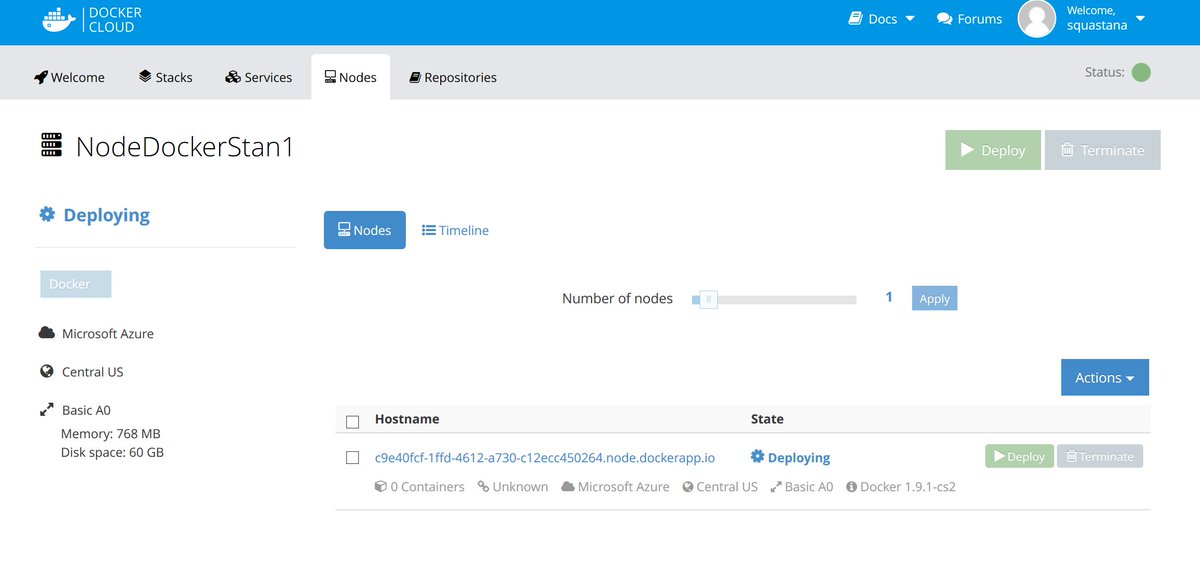Click the Apply button
Image resolution: width=1200 pixels, height=571 pixels.
click(934, 298)
